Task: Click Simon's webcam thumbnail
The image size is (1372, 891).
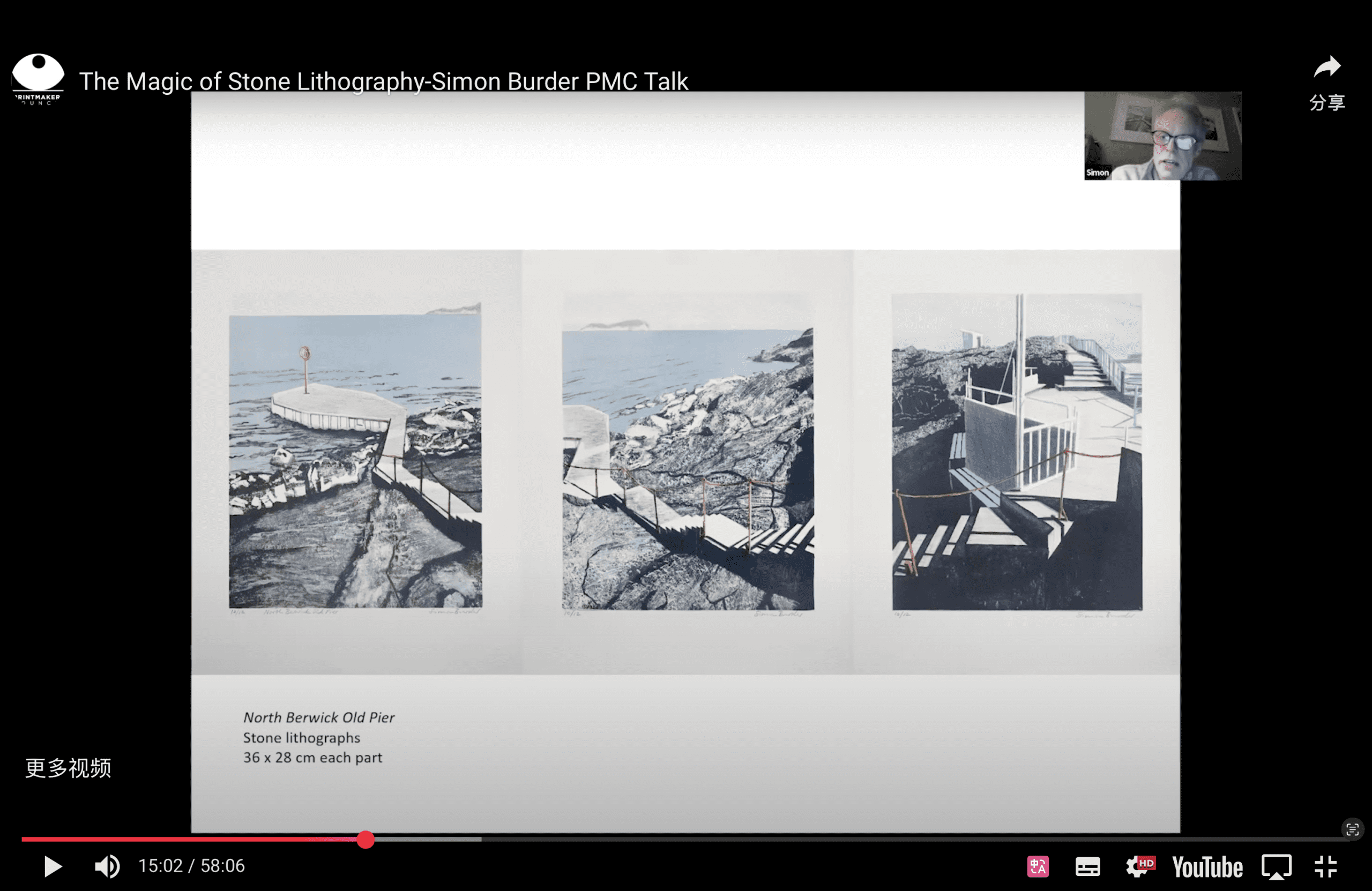Action: [1163, 136]
